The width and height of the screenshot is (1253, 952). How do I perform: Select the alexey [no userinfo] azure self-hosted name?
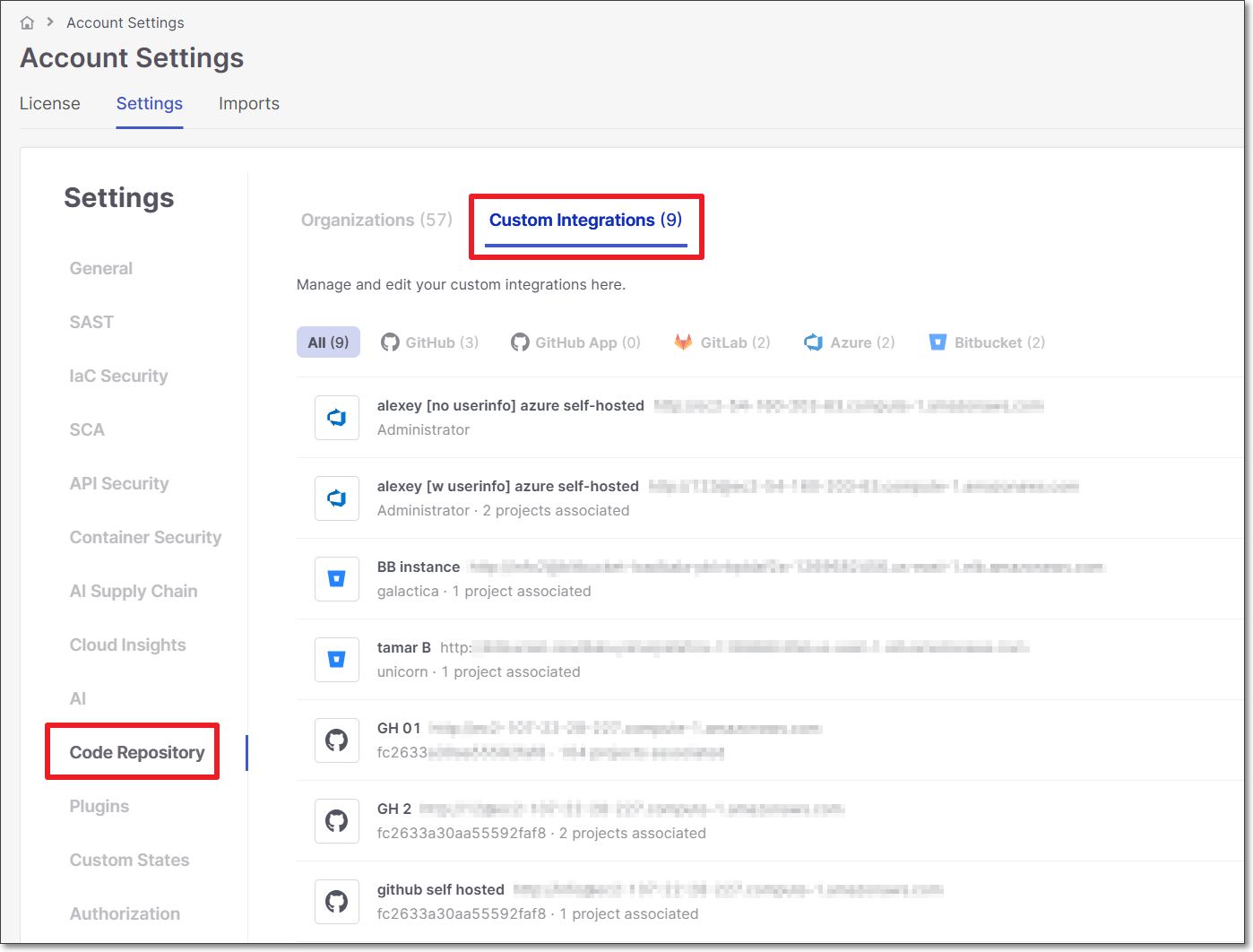[511, 406]
